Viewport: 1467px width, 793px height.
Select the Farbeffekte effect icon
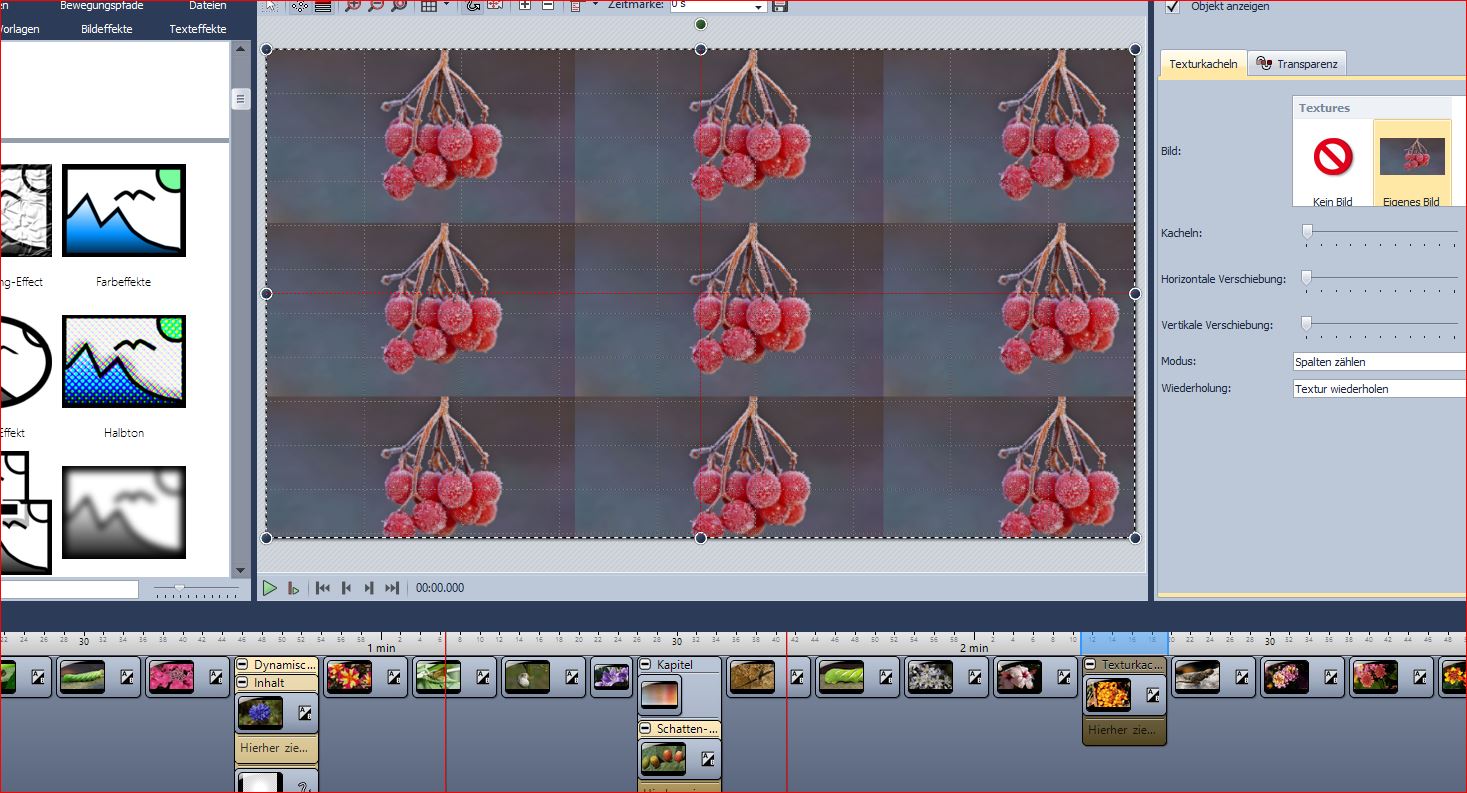(x=124, y=211)
